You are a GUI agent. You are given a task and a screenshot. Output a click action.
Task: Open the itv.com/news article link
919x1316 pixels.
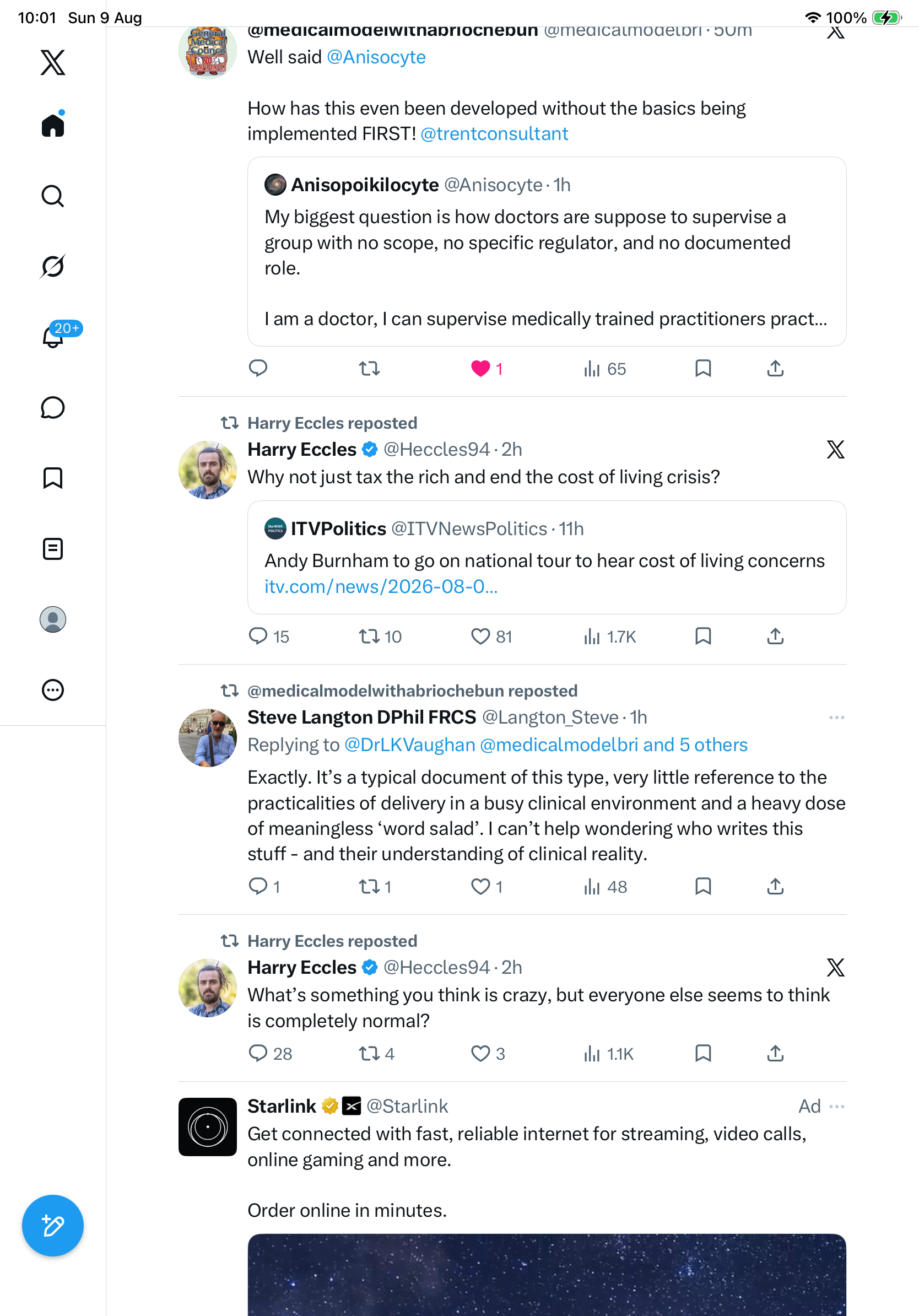tap(381, 586)
